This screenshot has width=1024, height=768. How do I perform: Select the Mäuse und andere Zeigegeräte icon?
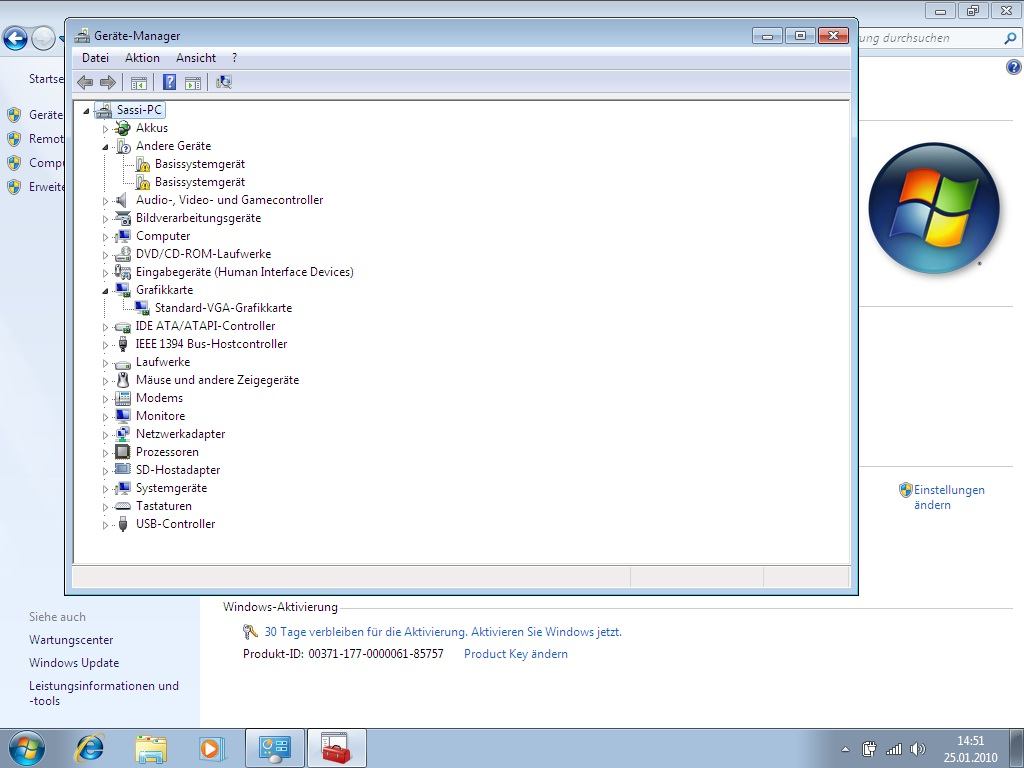click(x=122, y=380)
